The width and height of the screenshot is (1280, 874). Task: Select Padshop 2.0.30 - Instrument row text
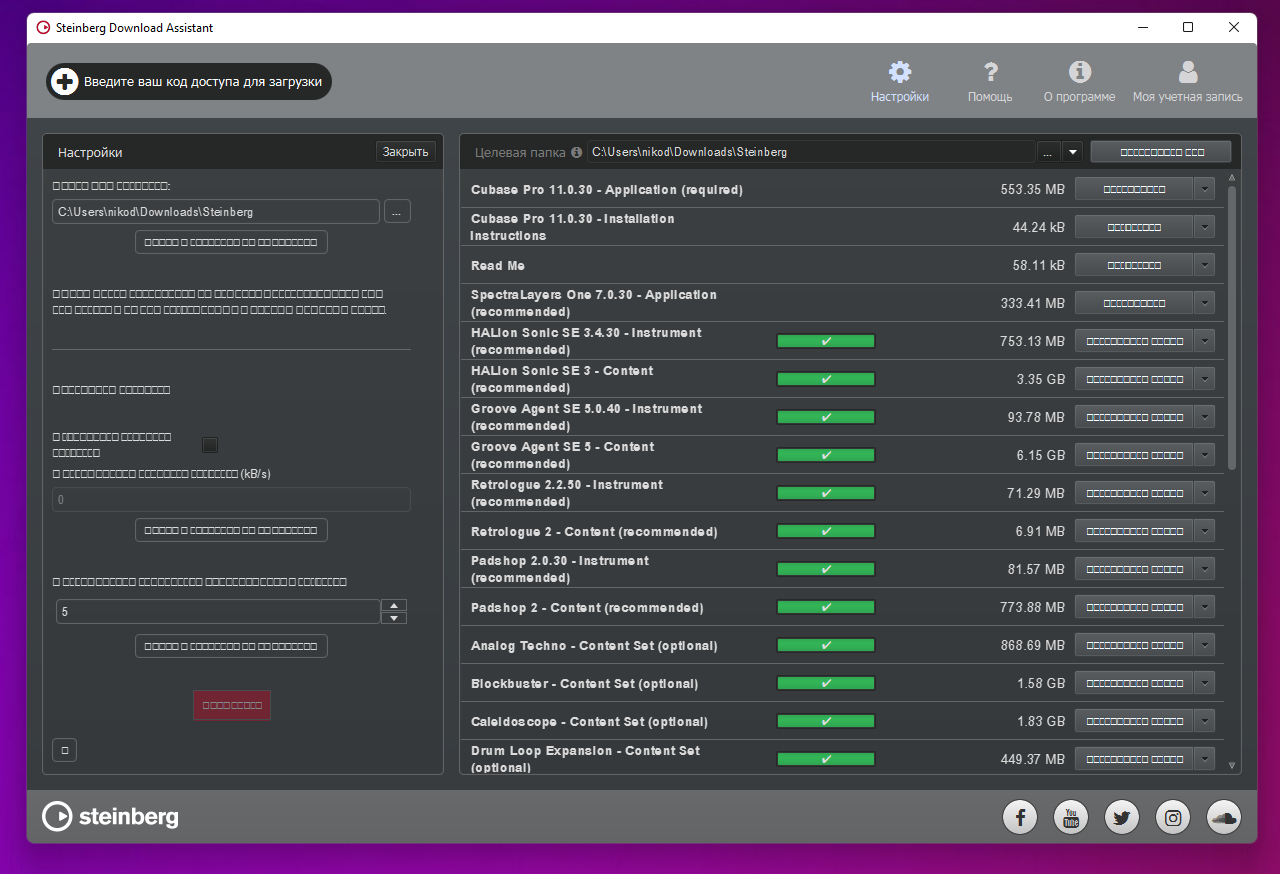coord(560,569)
